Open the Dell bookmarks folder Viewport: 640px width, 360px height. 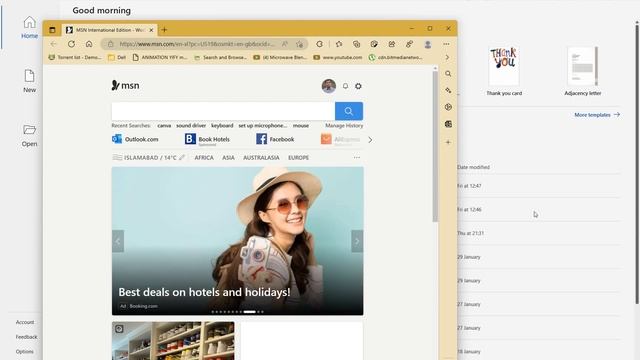pyautogui.click(x=117, y=58)
